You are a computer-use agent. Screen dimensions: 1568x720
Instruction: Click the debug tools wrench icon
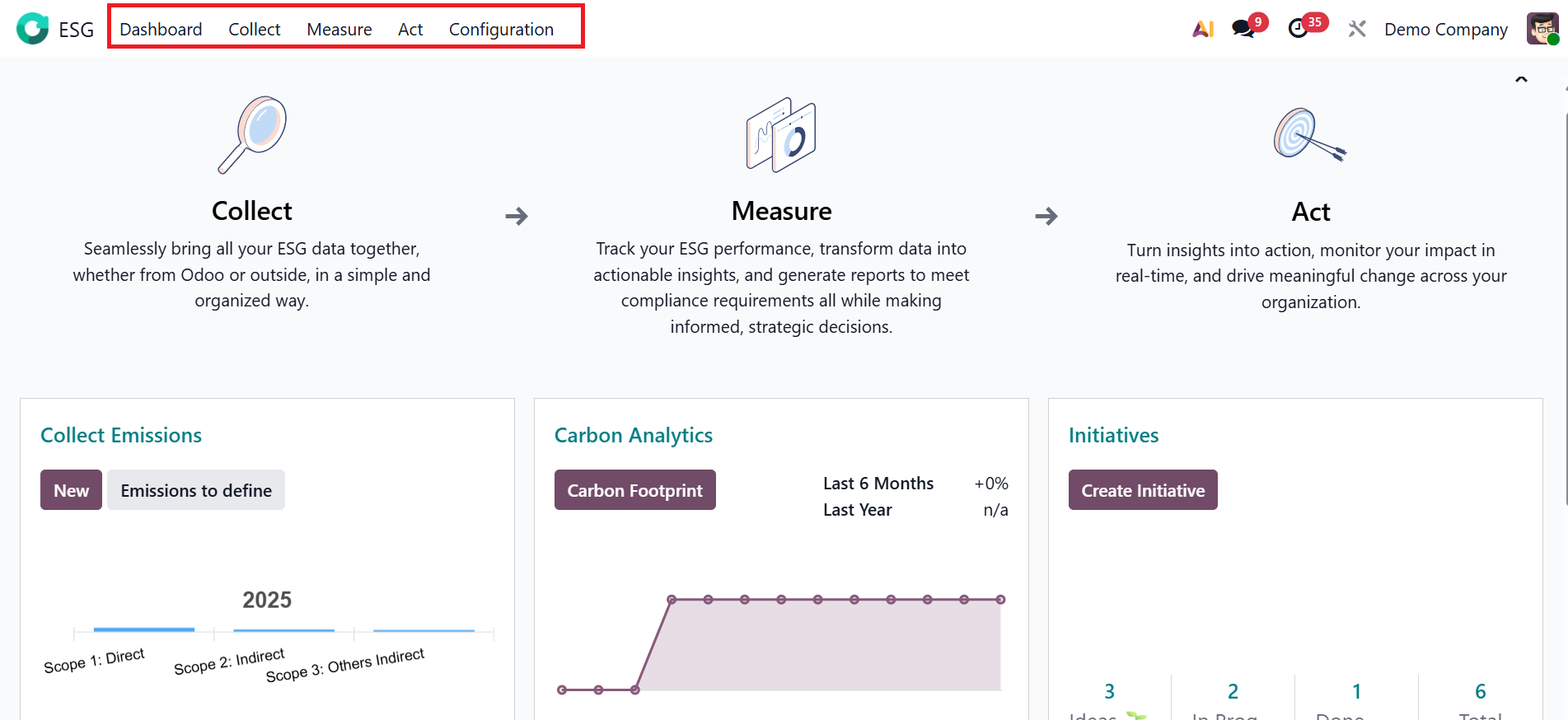click(1356, 29)
